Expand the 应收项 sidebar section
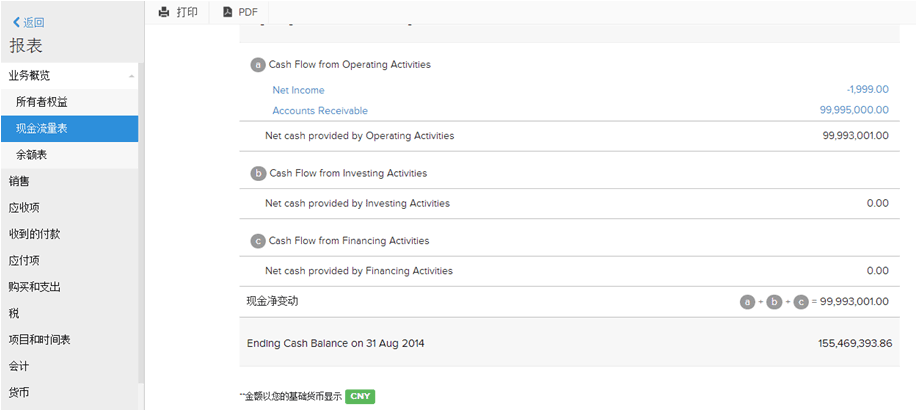917x411 pixels. tap(24, 208)
